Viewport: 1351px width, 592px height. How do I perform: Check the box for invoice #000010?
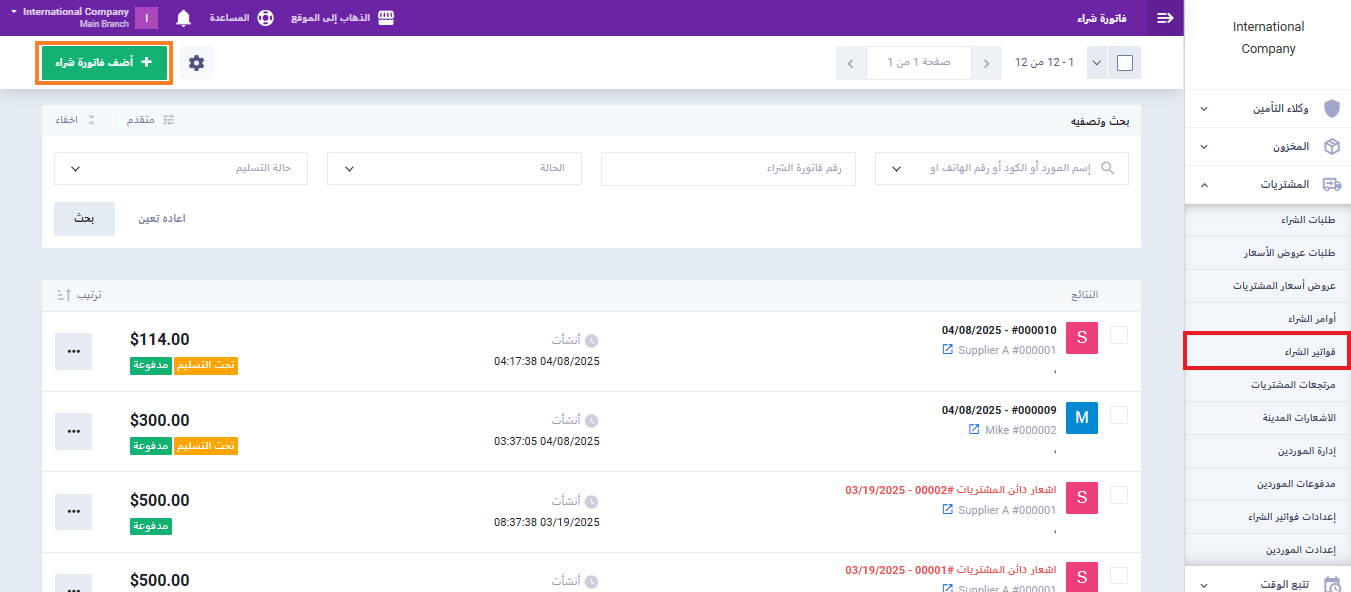[x=1119, y=335]
